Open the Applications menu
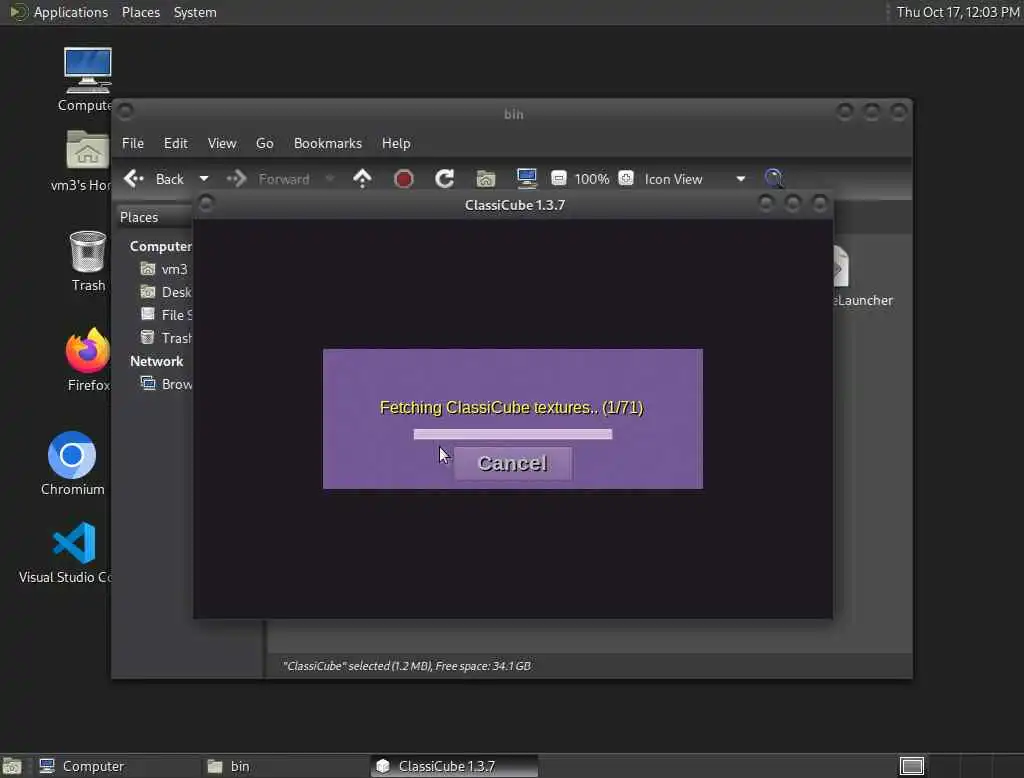This screenshot has width=1024, height=778. click(x=59, y=12)
